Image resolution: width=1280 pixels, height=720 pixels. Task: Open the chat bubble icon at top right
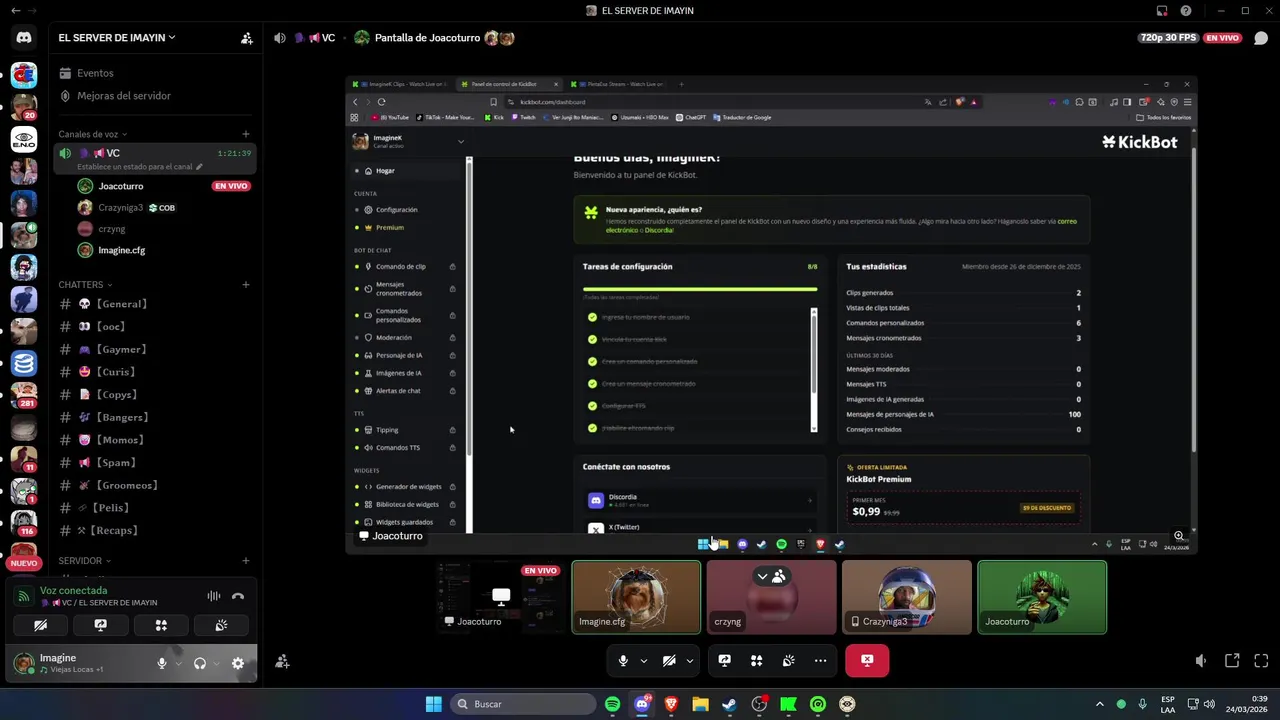click(1260, 38)
